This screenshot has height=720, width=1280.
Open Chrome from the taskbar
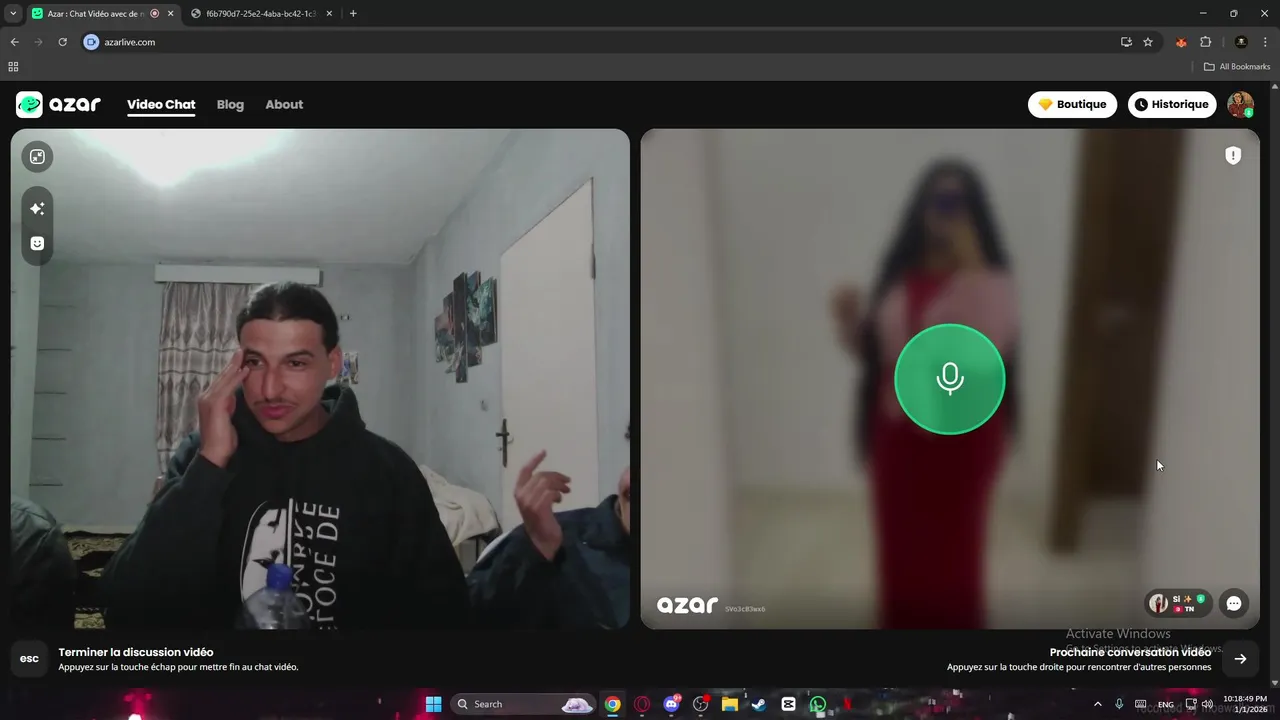[x=612, y=704]
